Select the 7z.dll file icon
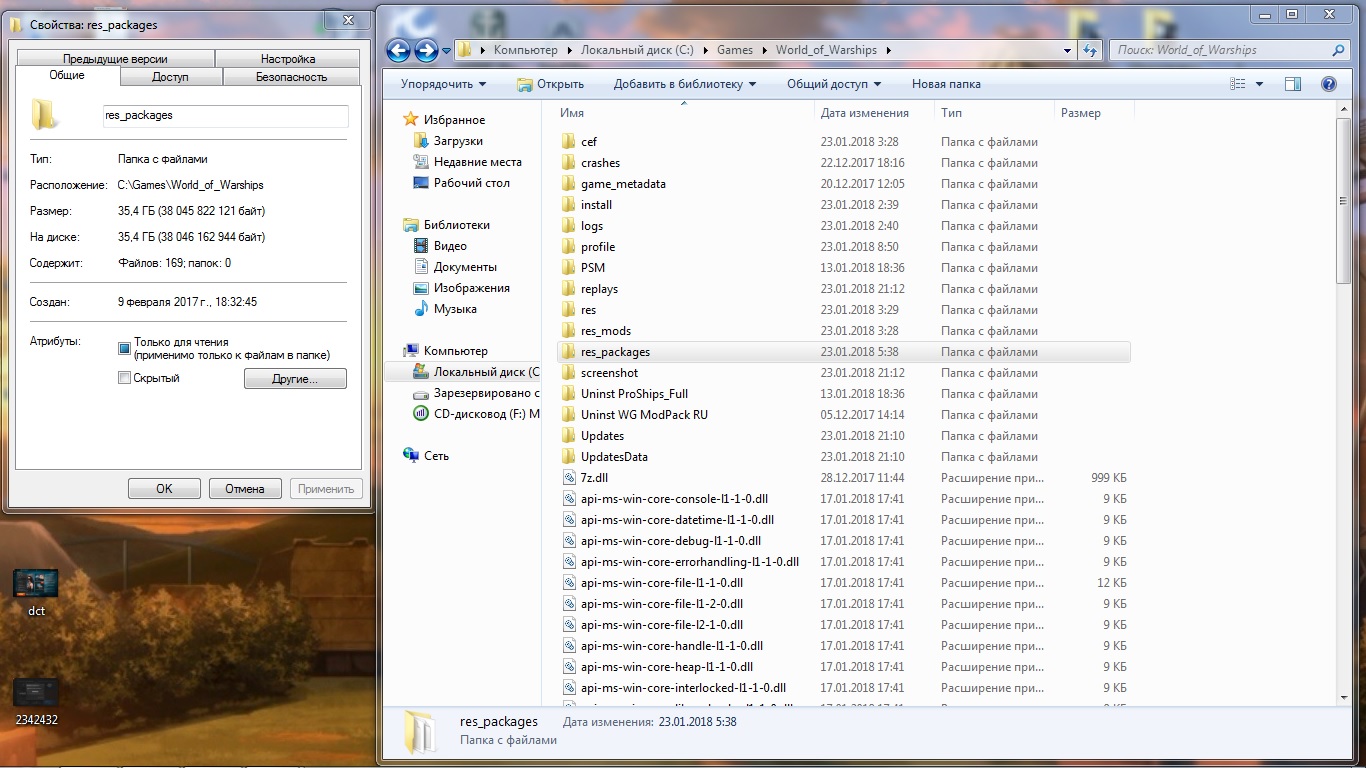Viewport: 1366px width, 768px height. [x=568, y=478]
